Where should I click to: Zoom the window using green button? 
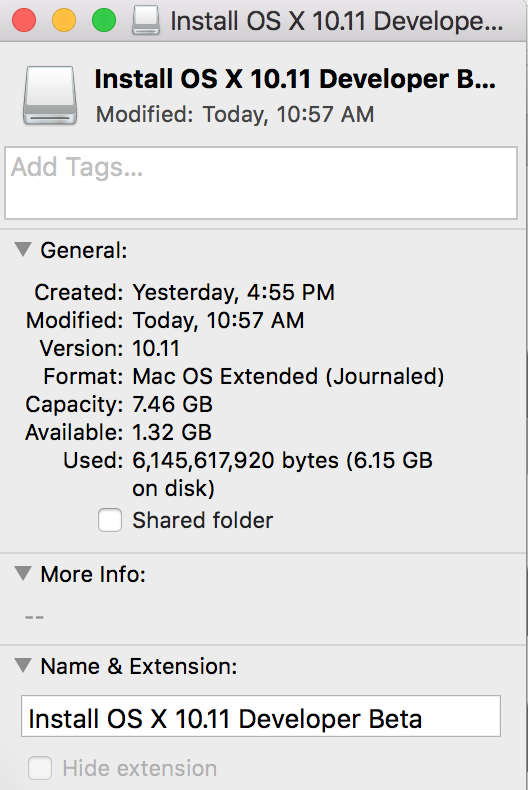point(104,21)
